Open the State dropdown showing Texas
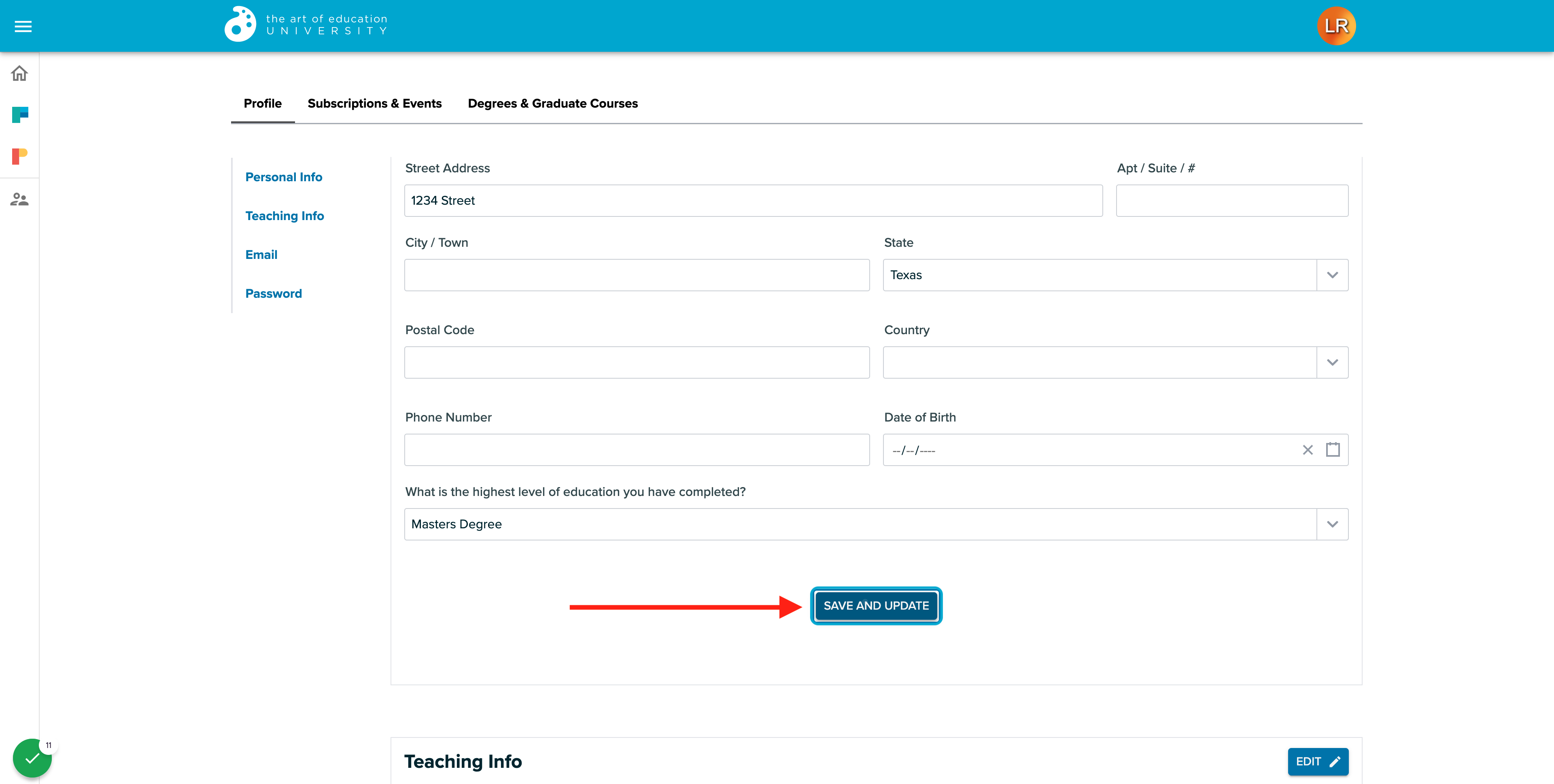Viewport: 1554px width, 784px height. (x=1115, y=275)
